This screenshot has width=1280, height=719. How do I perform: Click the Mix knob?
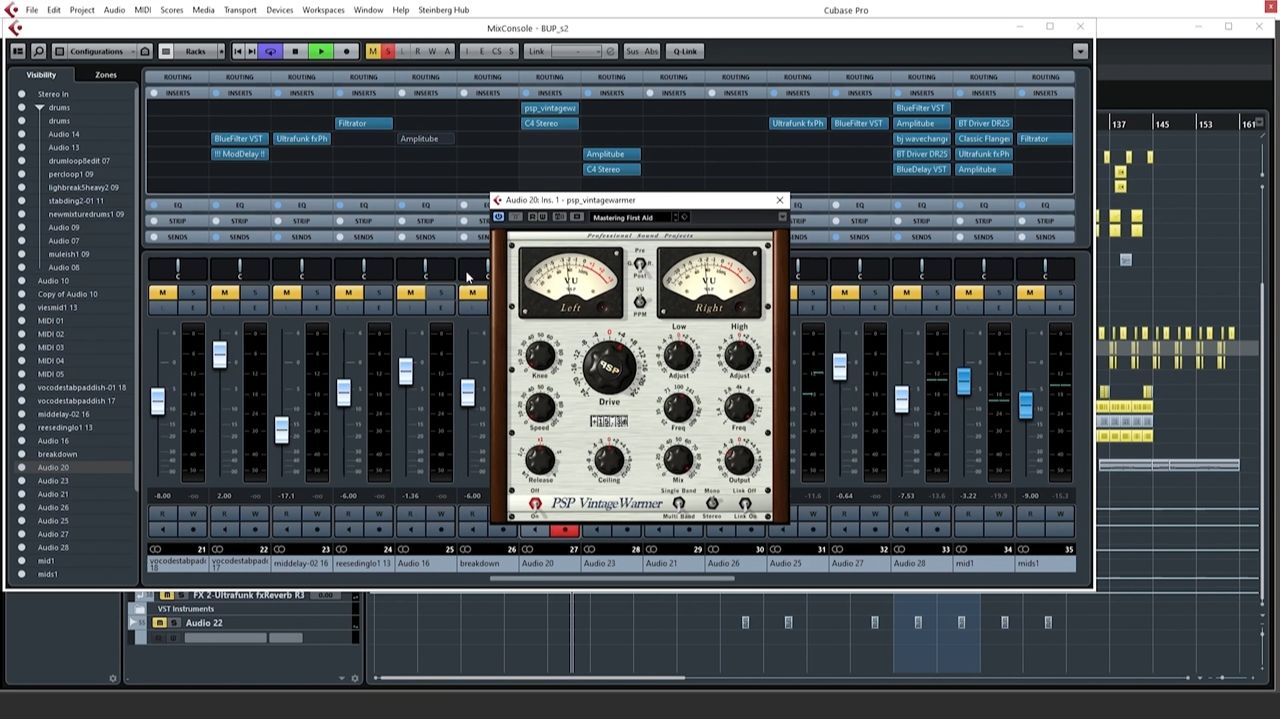coord(678,459)
